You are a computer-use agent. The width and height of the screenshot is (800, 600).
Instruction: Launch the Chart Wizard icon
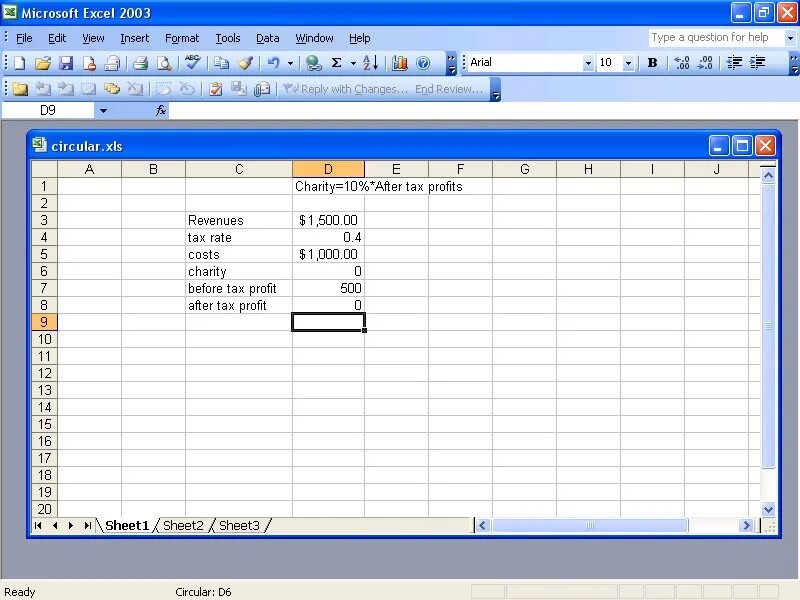click(x=399, y=63)
